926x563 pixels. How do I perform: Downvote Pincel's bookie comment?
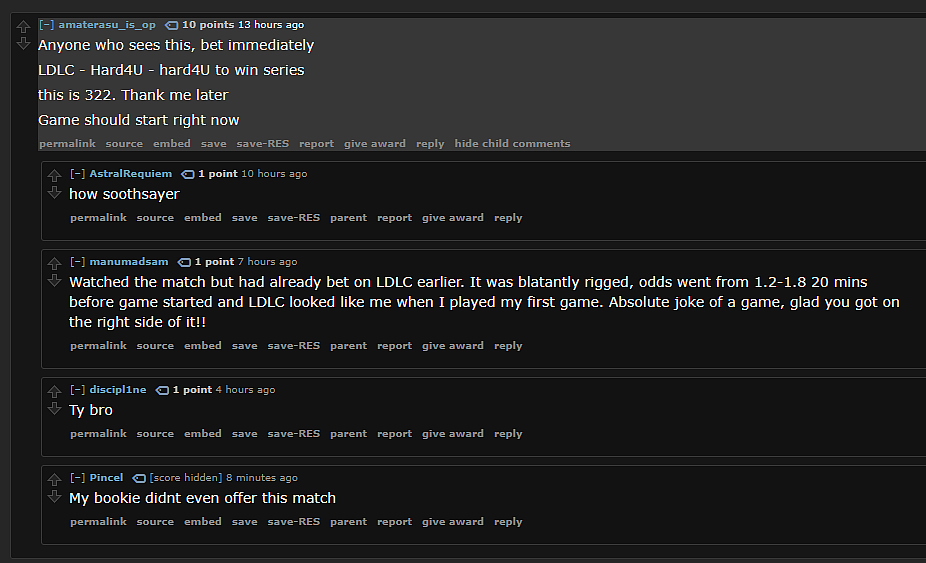tap(54, 496)
